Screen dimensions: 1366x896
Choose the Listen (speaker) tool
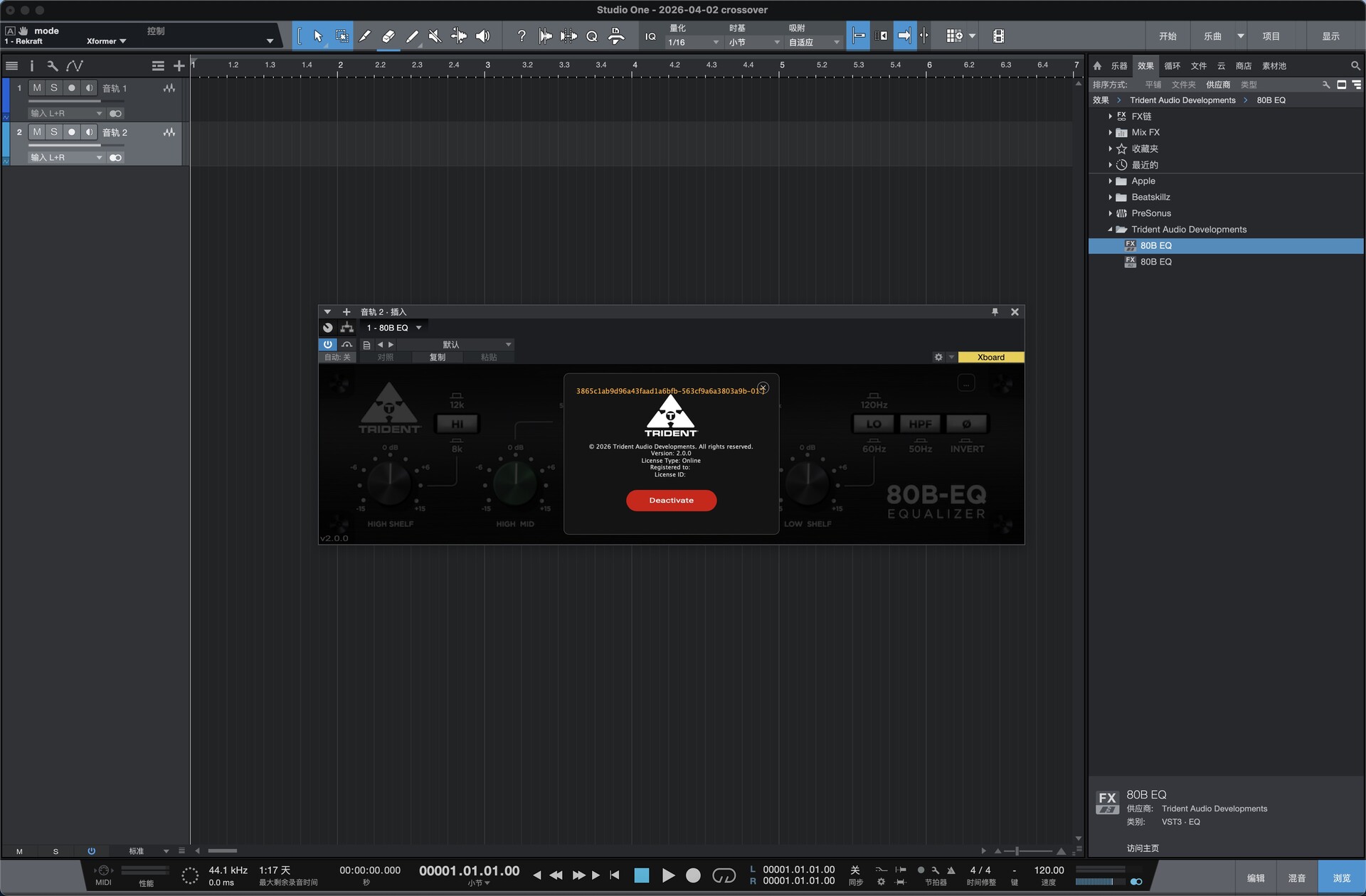(483, 36)
